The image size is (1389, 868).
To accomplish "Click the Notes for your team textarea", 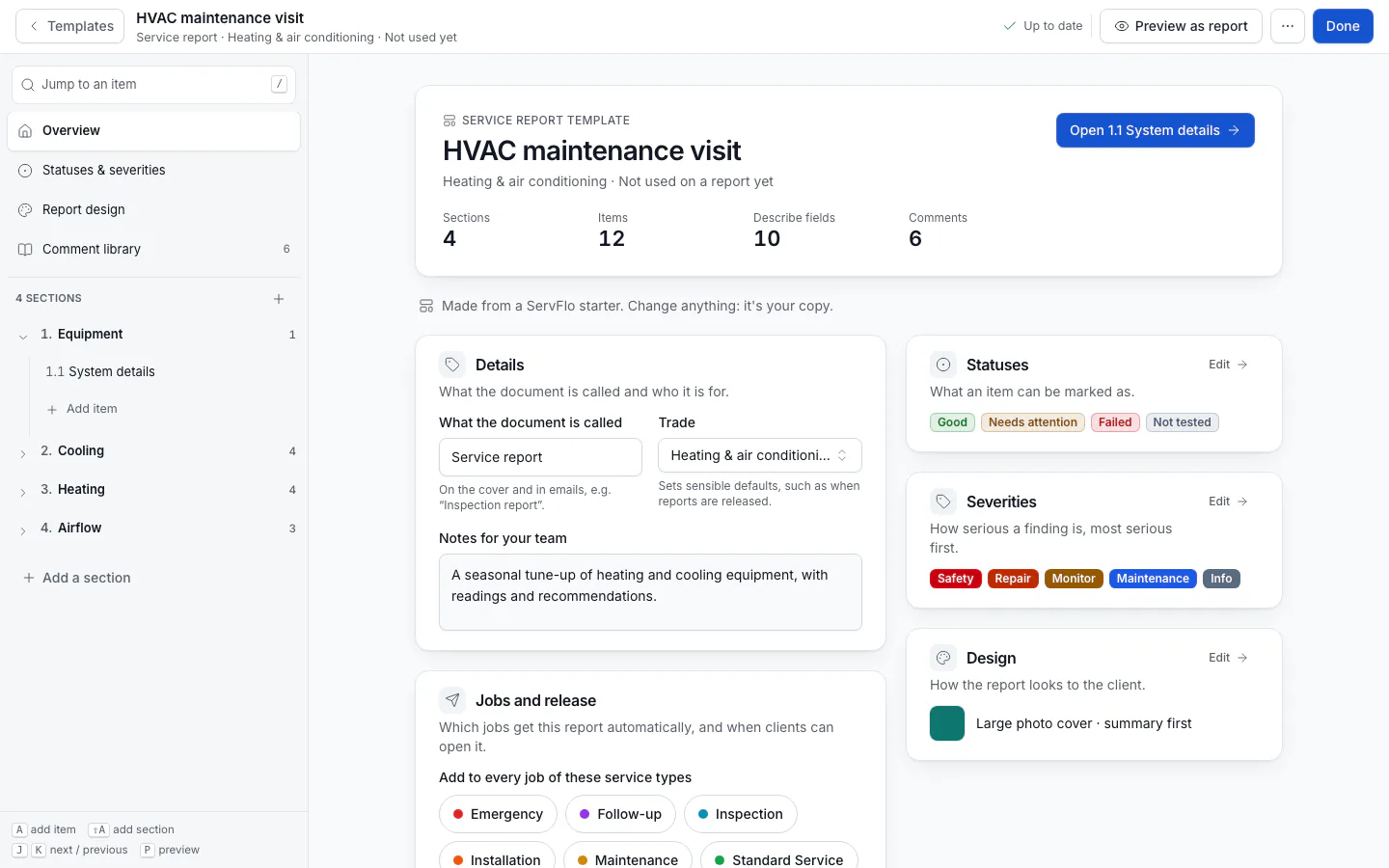I will click(650, 592).
